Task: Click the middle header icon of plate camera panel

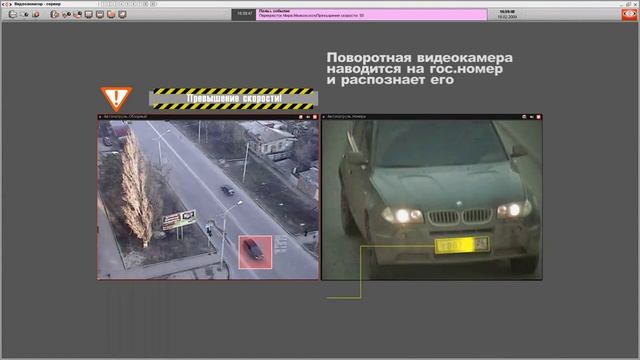Action: (531, 117)
